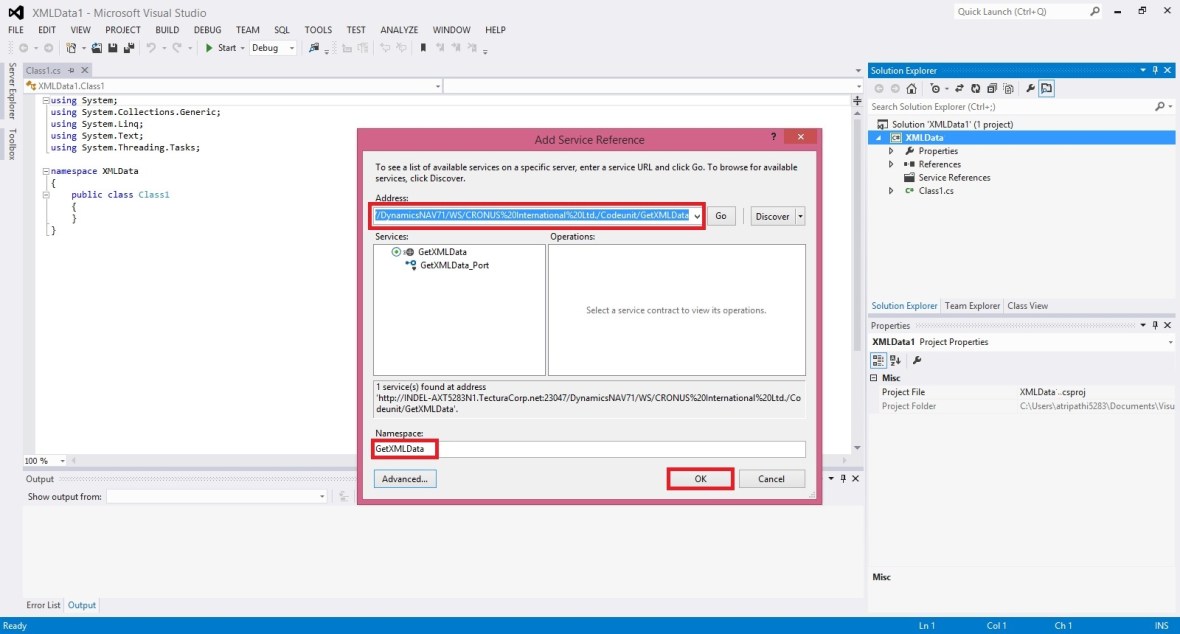1180x634 pixels.
Task: Click the Refresh icon in Solution Explorer
Action: (x=975, y=88)
